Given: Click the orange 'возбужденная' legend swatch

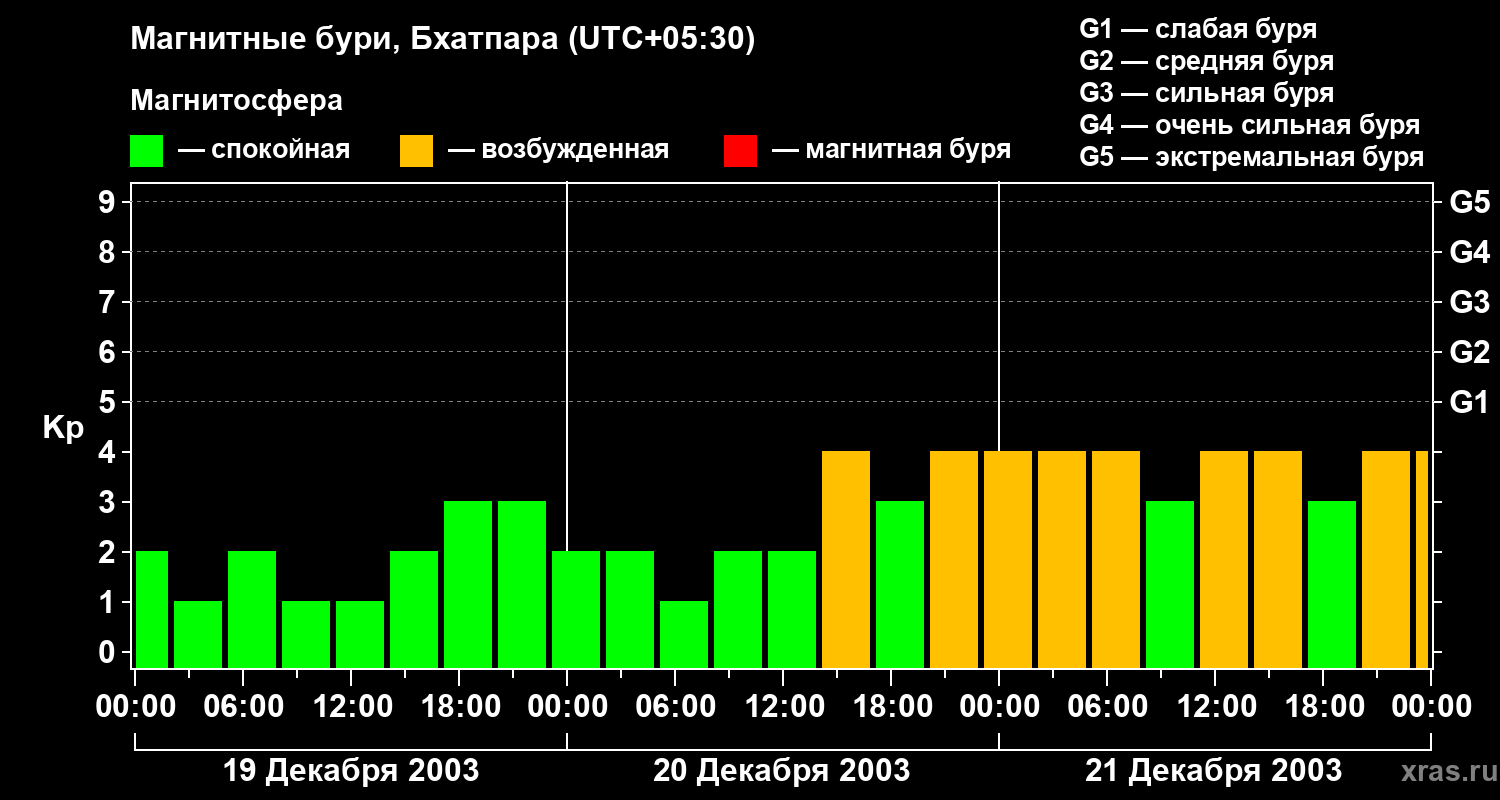Looking at the screenshot, I should pyautogui.click(x=416, y=151).
